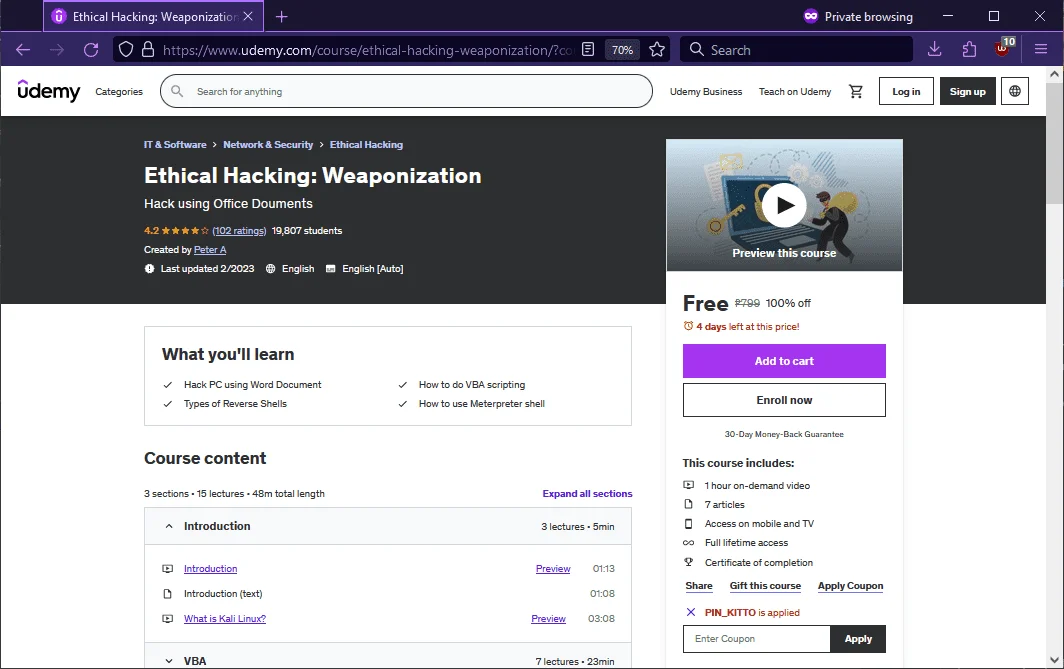Preview the What is Kali Linux? lecture
The height and width of the screenshot is (669, 1064).
point(548,619)
